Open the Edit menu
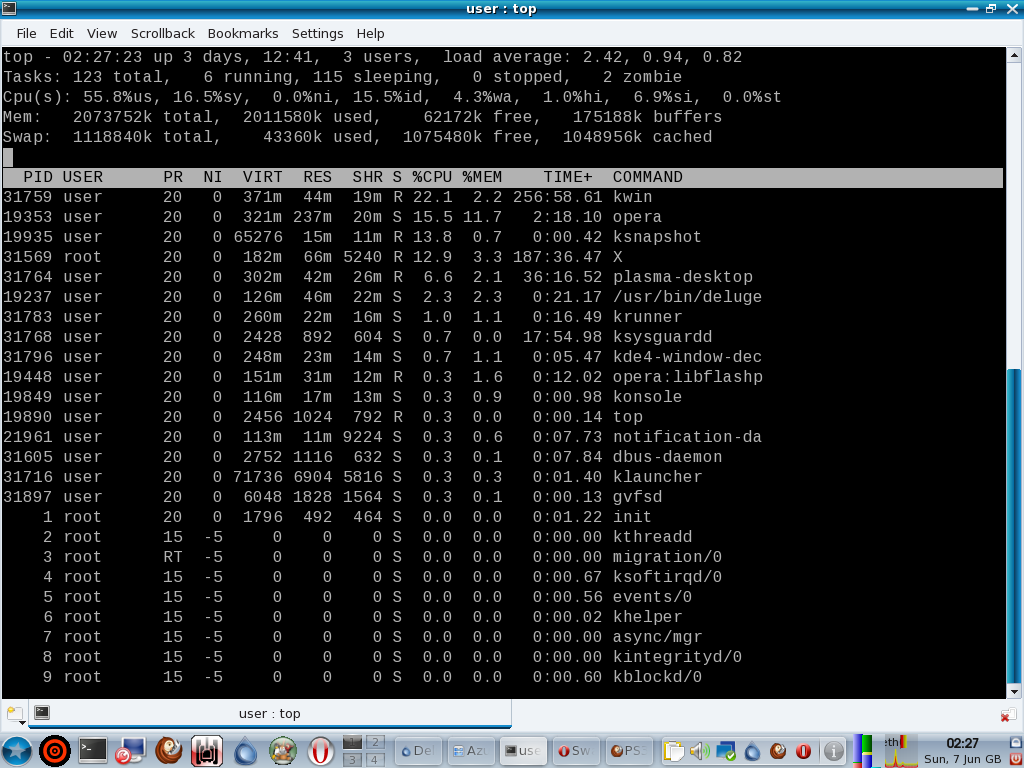 [x=61, y=33]
